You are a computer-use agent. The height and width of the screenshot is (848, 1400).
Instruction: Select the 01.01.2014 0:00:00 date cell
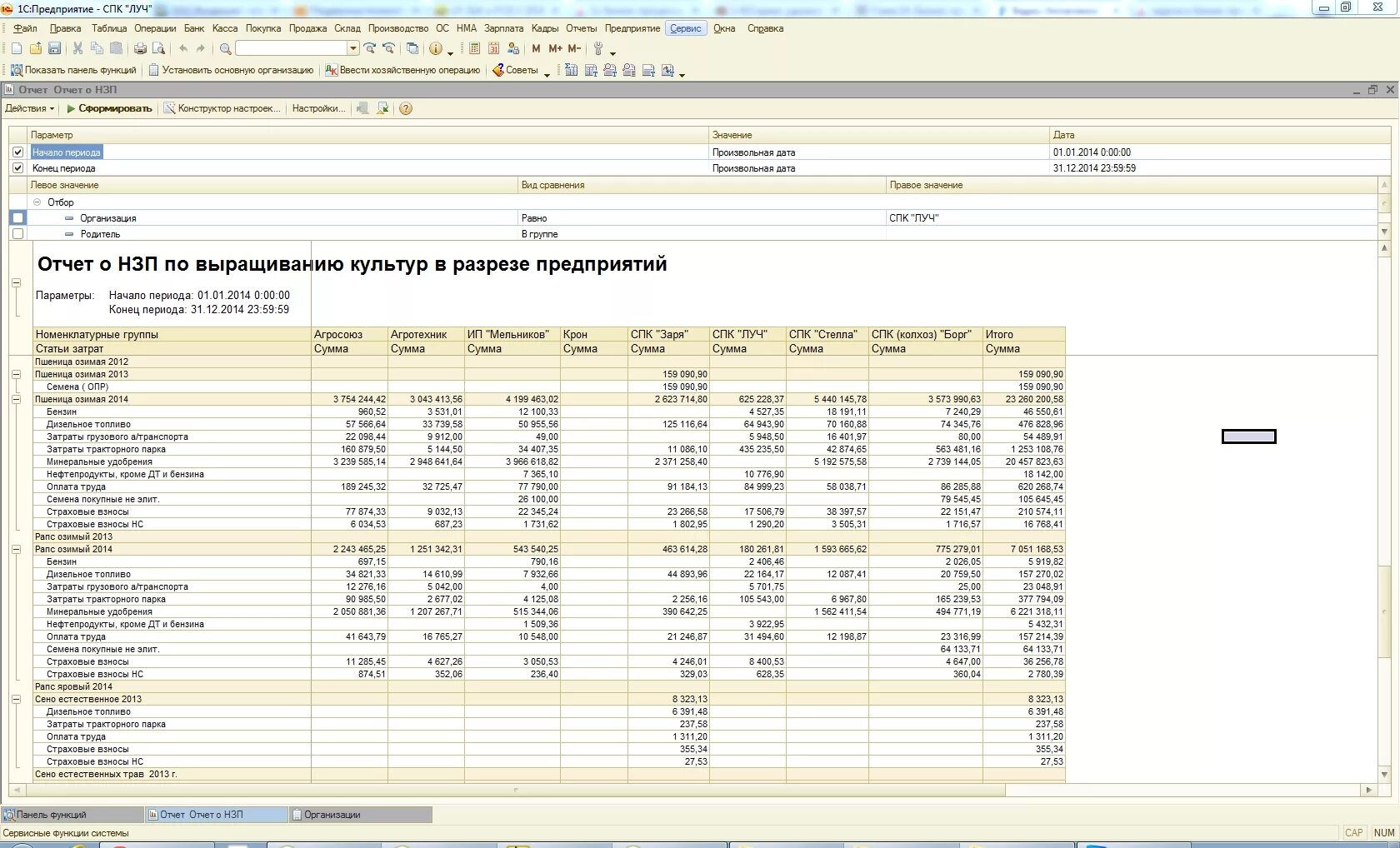point(1220,152)
